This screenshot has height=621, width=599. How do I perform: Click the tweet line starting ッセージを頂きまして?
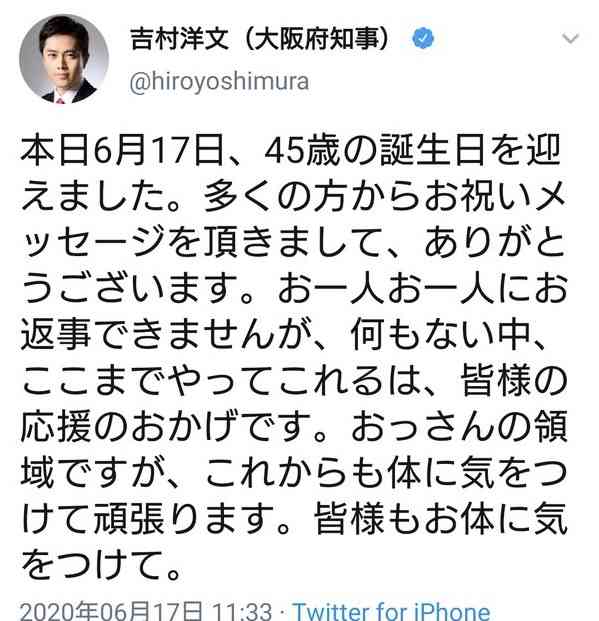coord(294,242)
